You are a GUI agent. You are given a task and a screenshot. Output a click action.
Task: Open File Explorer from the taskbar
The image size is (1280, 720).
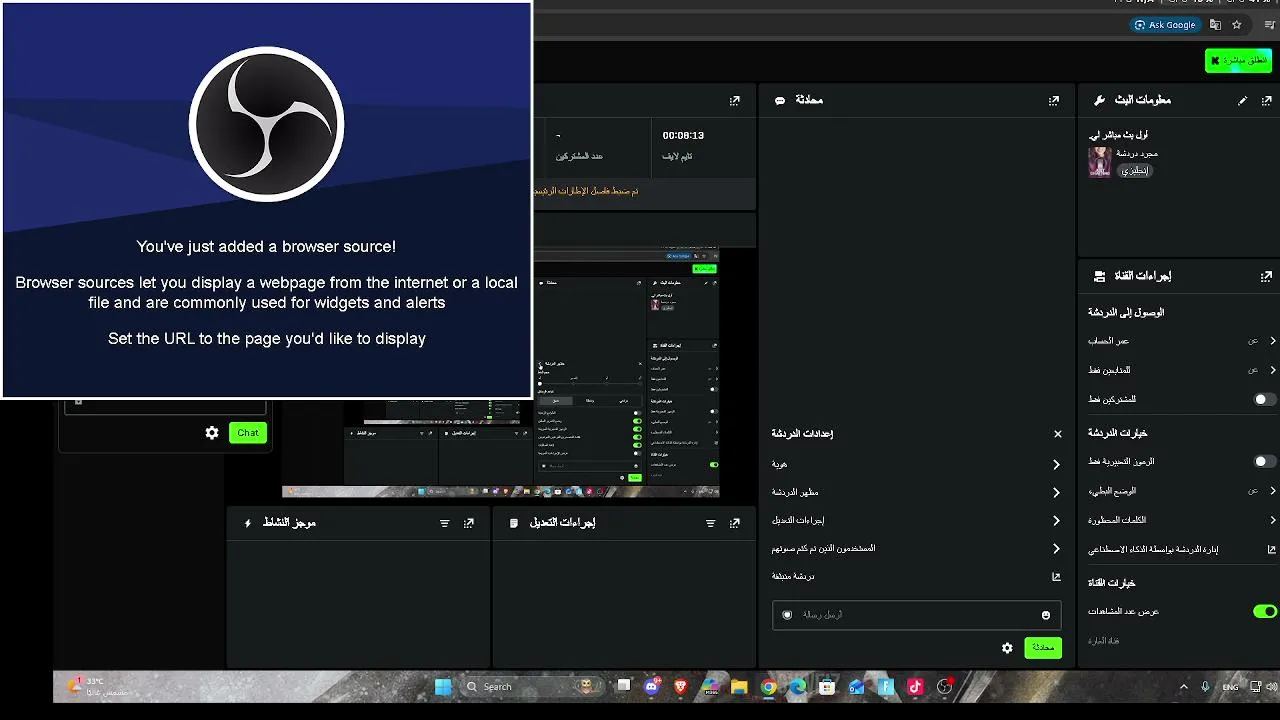coord(739,687)
